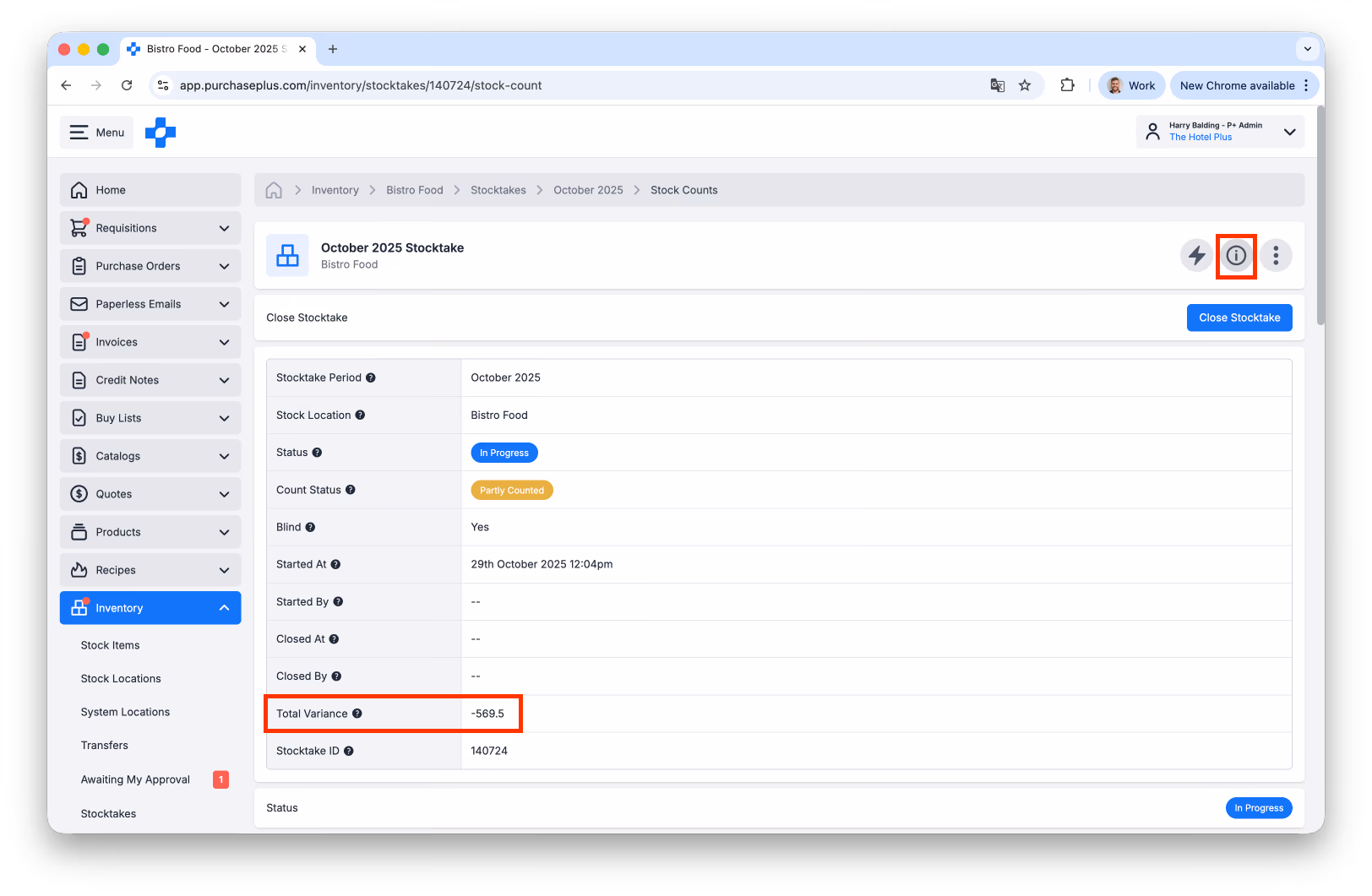Screen dimensions: 1372x896
Task: Open Awaiting My Approval item
Action: 135,779
